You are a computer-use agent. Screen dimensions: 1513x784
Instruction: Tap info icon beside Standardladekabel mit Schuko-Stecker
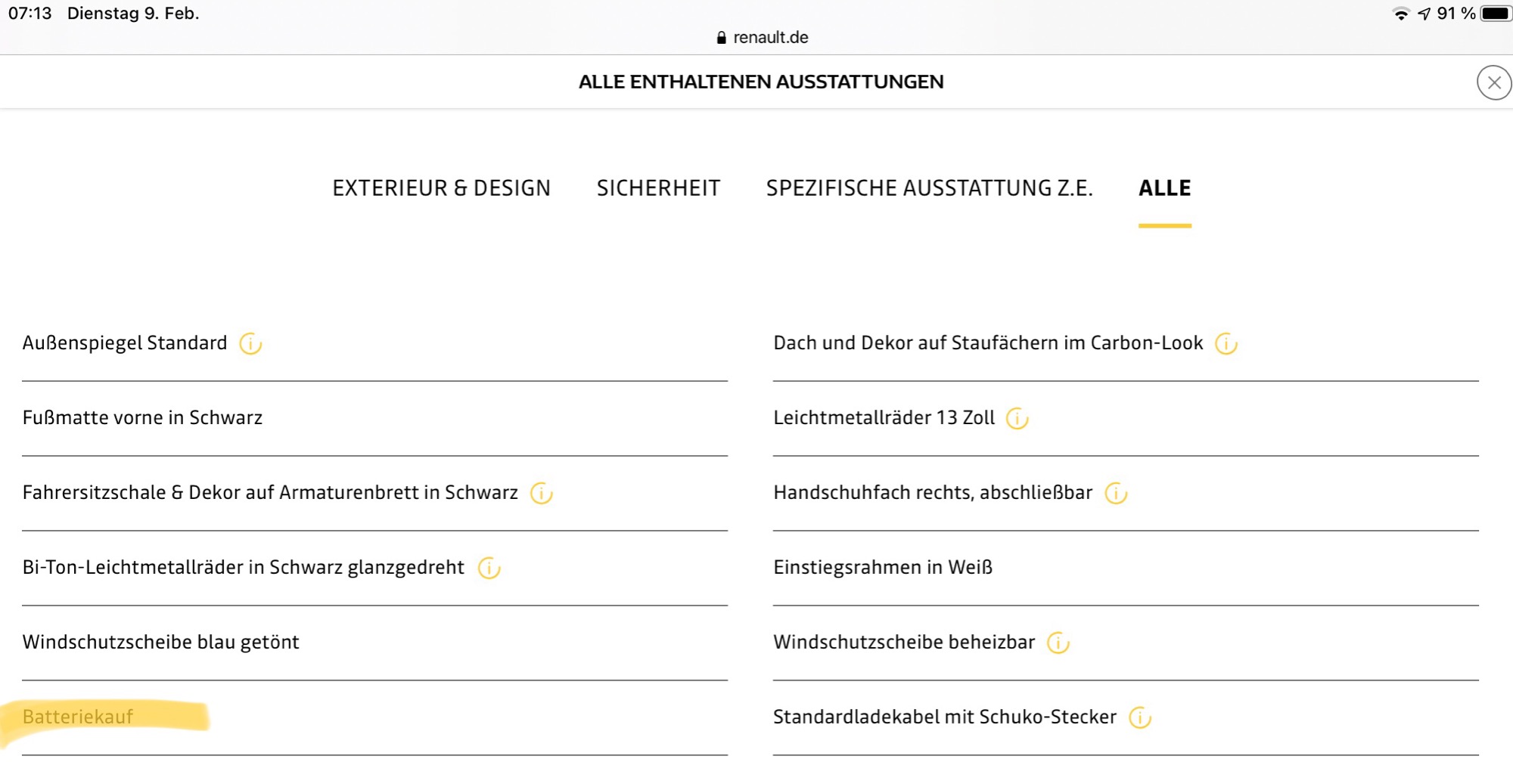(x=1139, y=717)
